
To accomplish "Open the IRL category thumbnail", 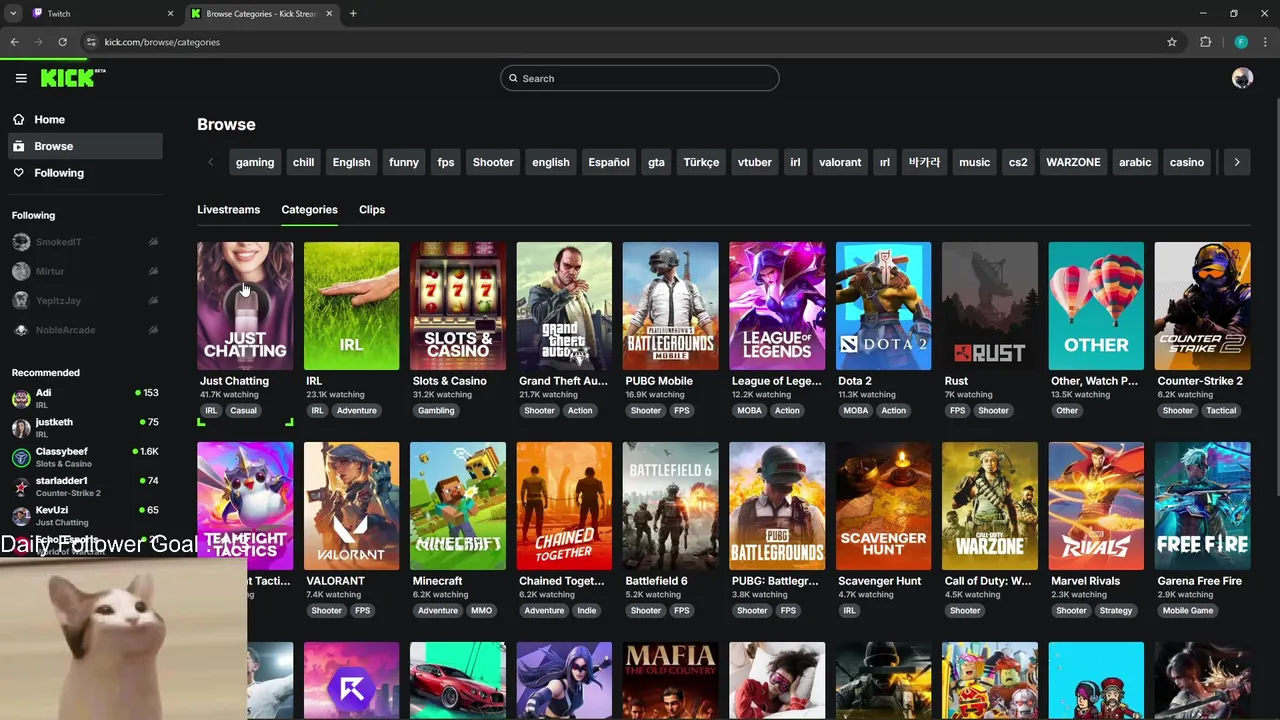I will click(x=351, y=306).
